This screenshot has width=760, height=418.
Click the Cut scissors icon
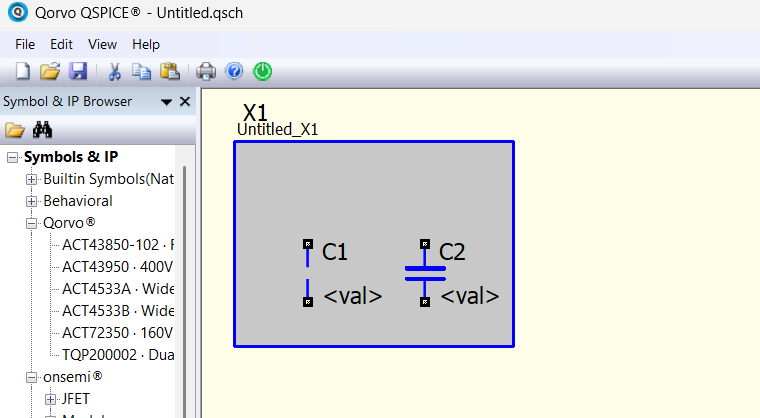click(114, 71)
